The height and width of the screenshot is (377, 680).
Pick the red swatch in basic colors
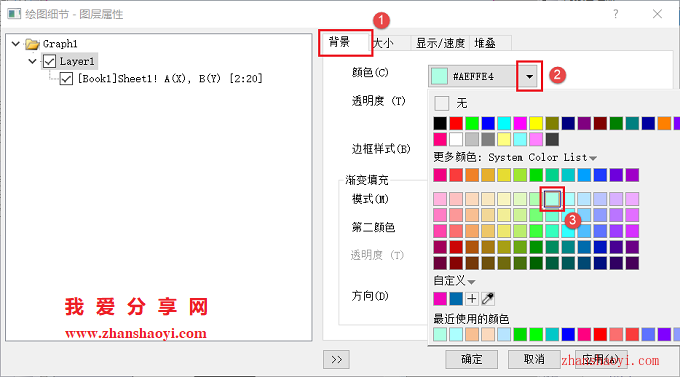pyautogui.click(x=456, y=123)
